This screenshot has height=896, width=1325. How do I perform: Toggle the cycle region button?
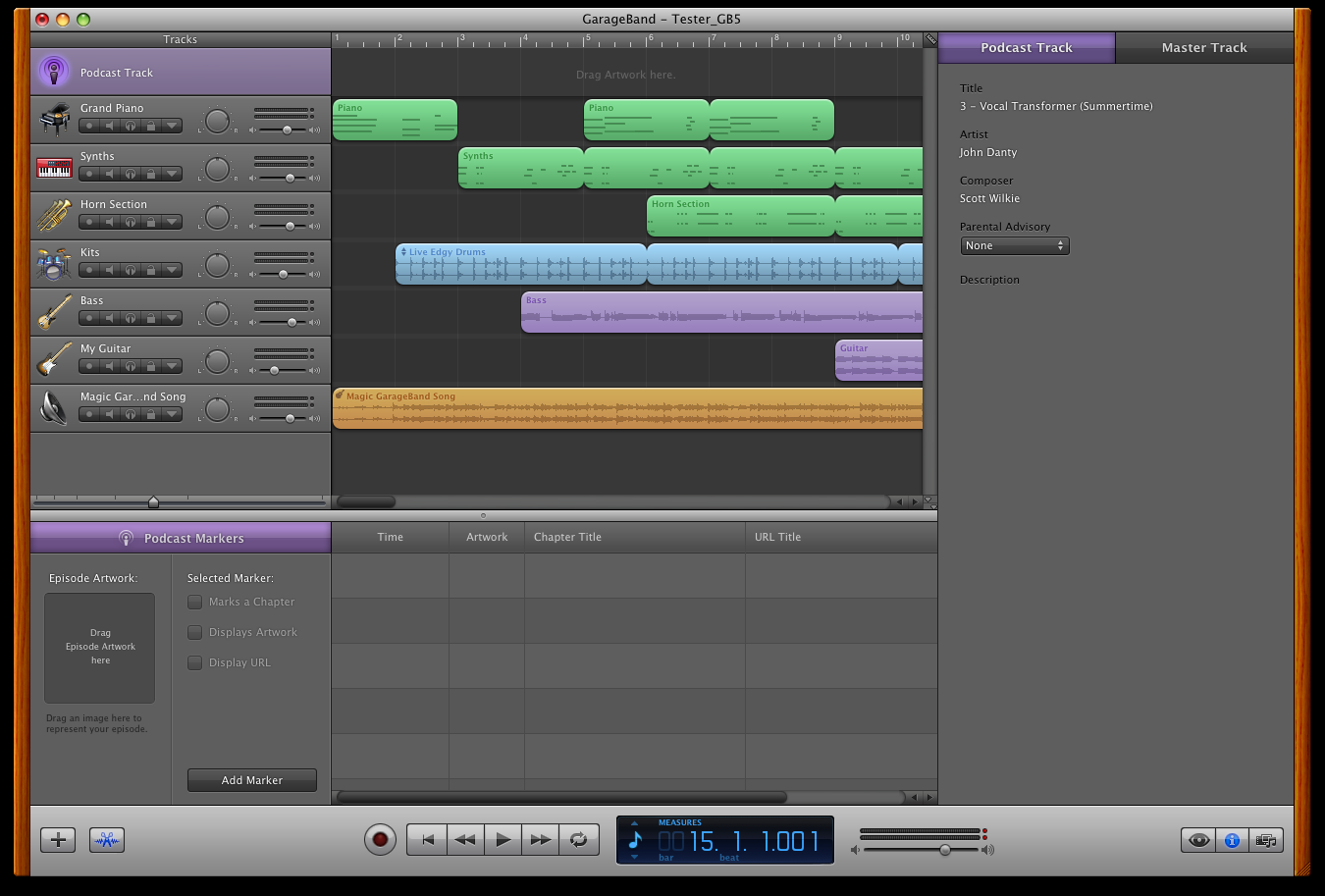[x=579, y=839]
